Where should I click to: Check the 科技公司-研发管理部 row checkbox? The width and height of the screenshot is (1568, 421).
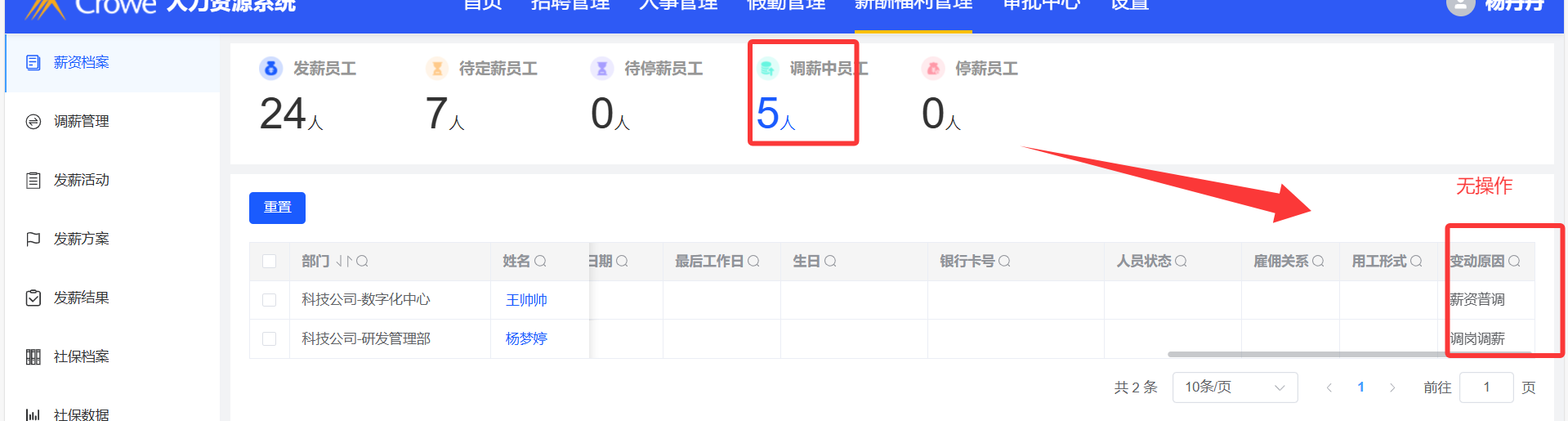269,338
